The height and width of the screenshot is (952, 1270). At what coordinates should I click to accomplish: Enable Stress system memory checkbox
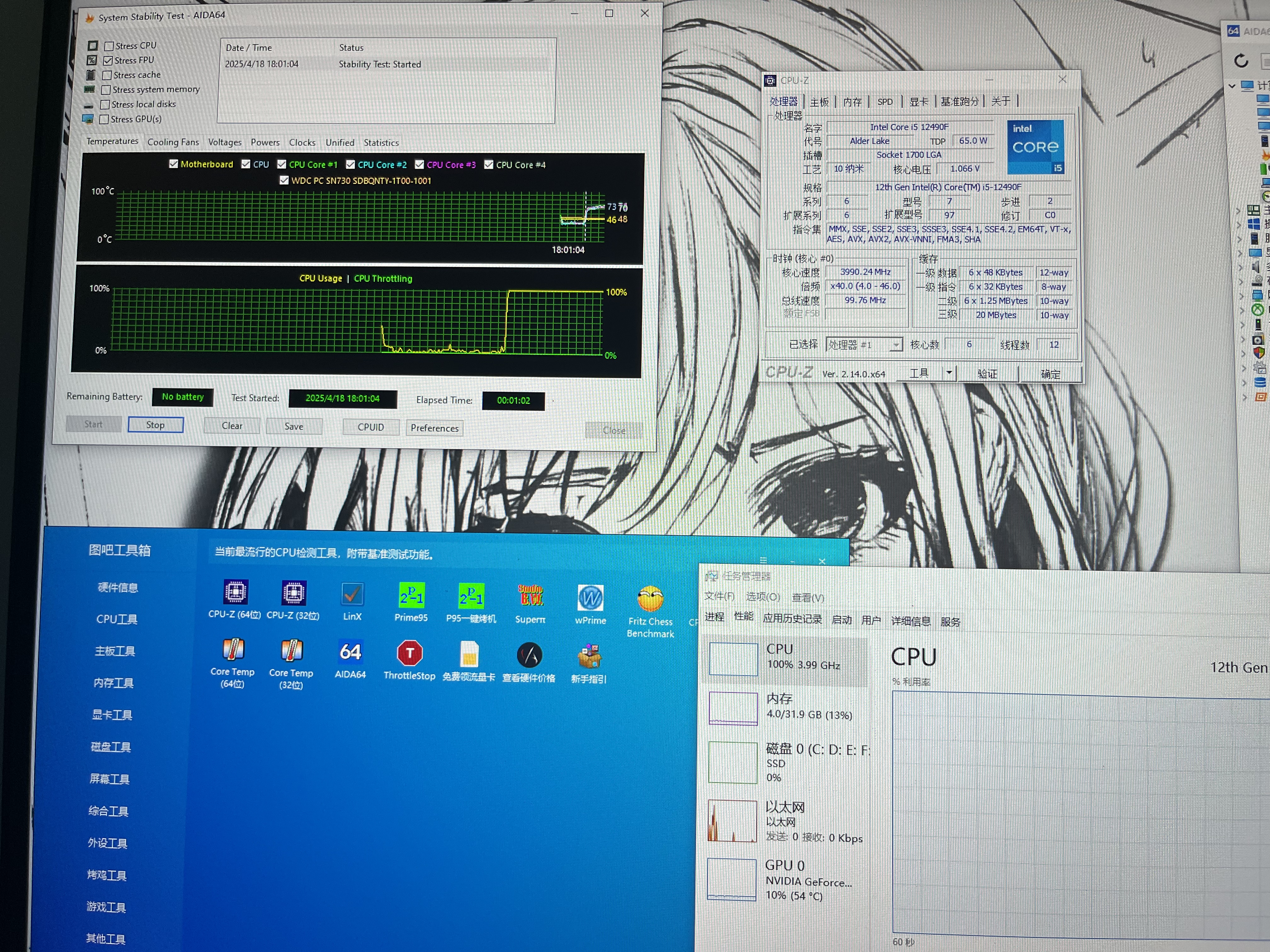click(106, 89)
